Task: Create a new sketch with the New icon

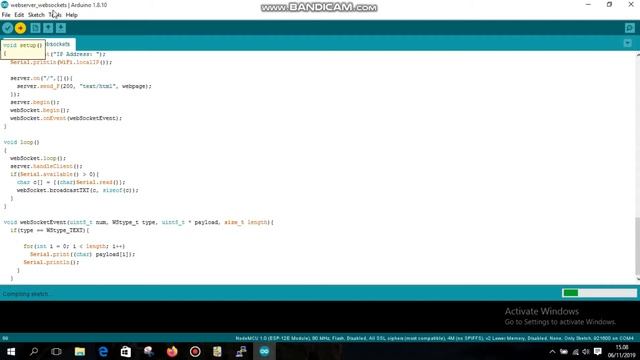Action: tap(35, 28)
